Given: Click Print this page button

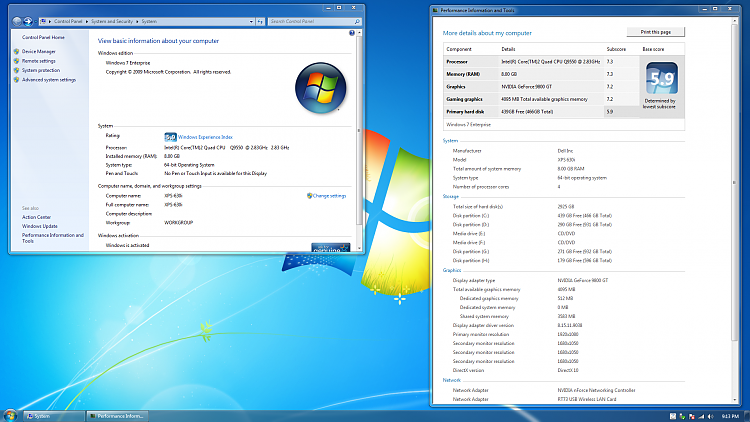Looking at the screenshot, I should tap(655, 32).
